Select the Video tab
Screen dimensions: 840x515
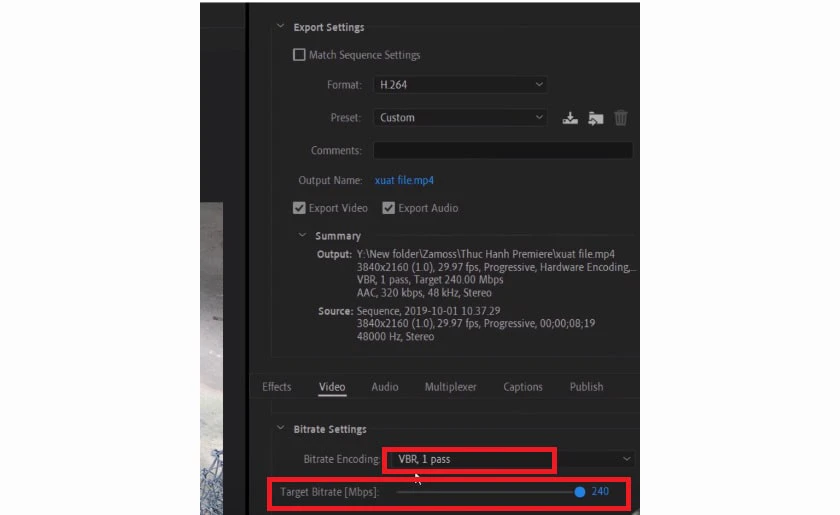332,386
